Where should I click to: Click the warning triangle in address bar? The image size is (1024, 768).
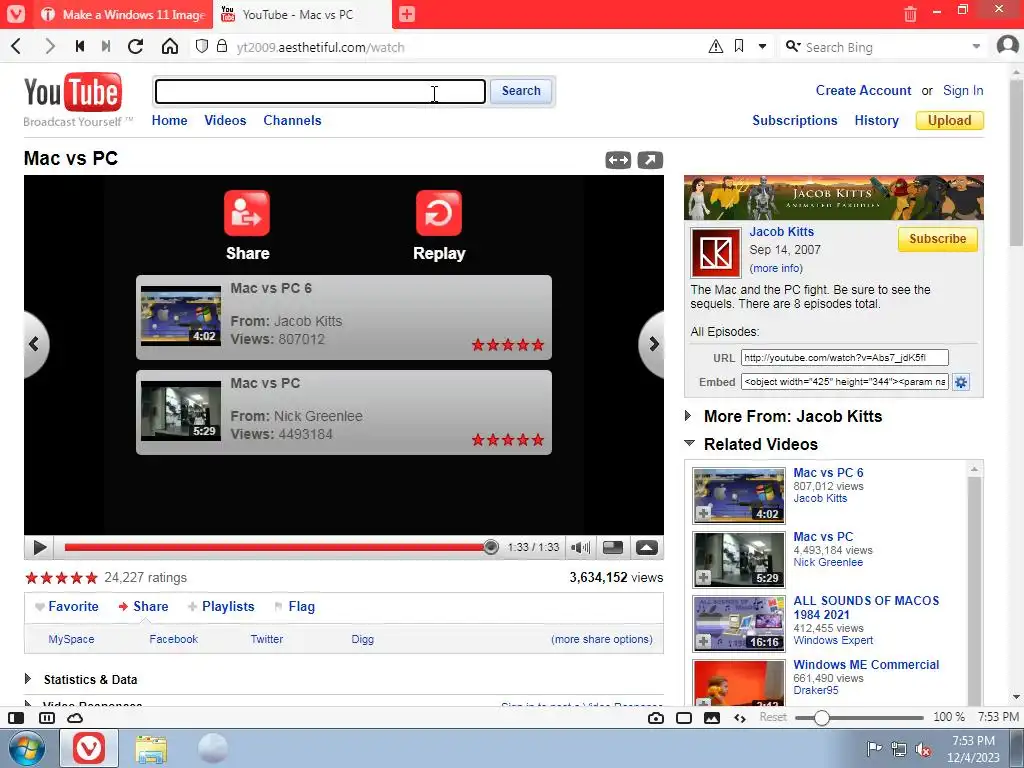tap(716, 46)
